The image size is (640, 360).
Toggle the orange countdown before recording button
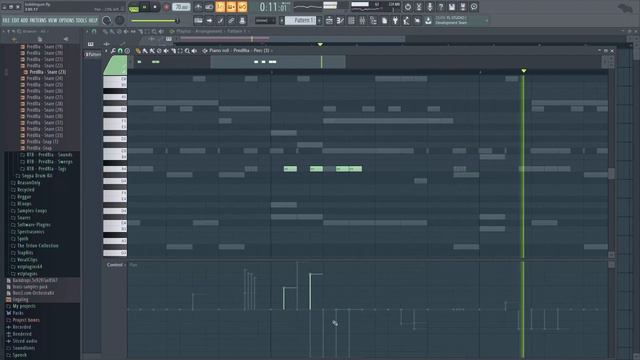[x=220, y=7]
